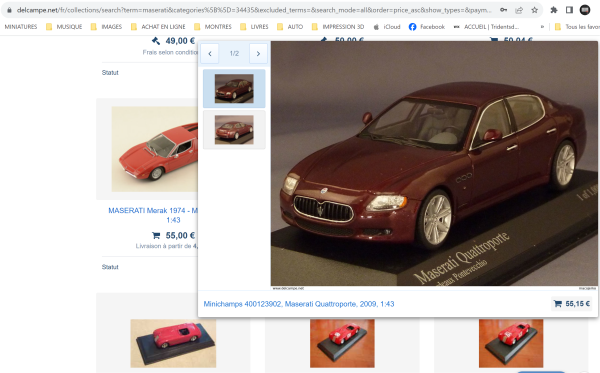Toggle the browser side panel icon
The image size is (600, 373).
569,10
